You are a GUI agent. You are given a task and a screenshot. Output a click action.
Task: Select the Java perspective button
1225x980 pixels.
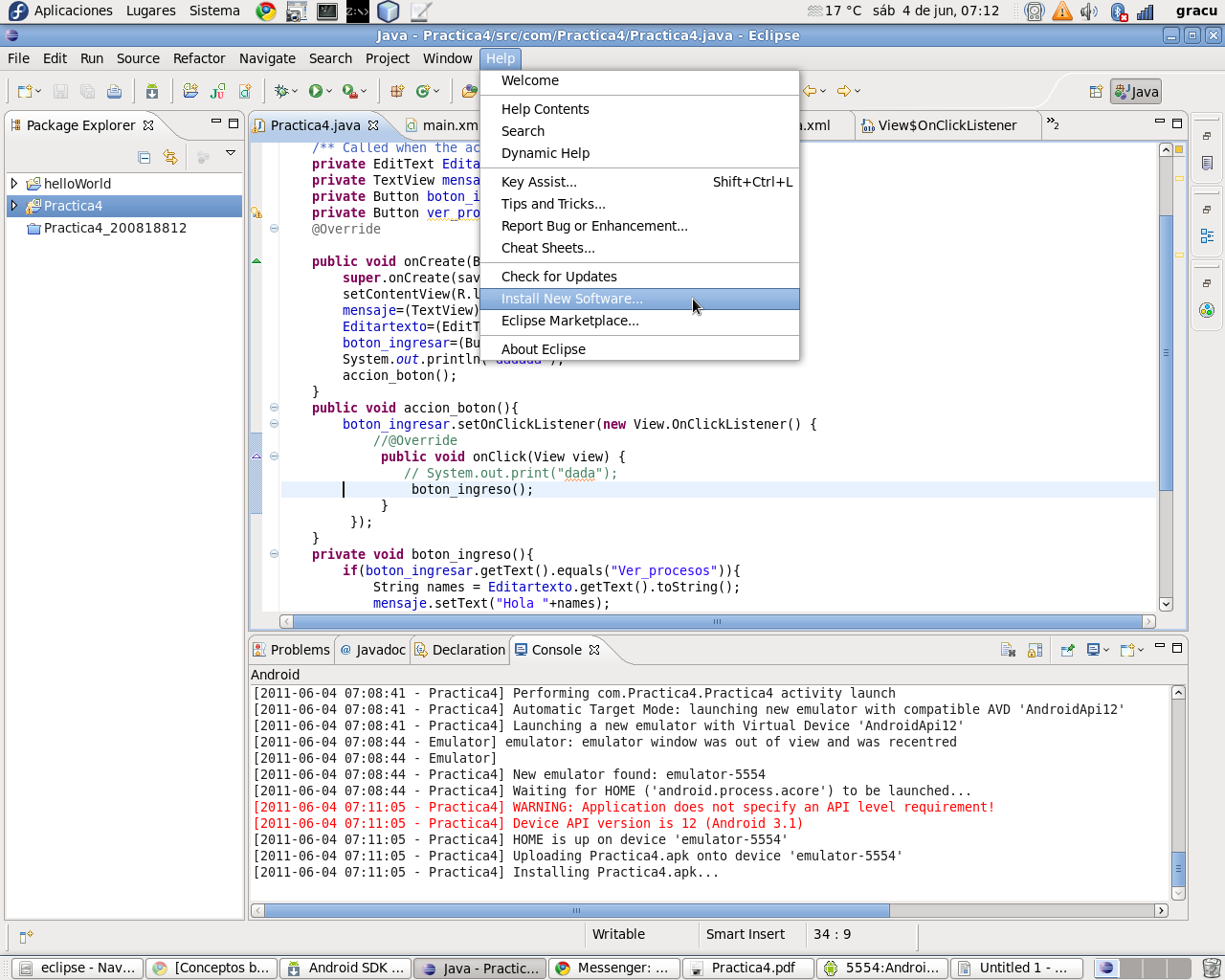click(1136, 92)
